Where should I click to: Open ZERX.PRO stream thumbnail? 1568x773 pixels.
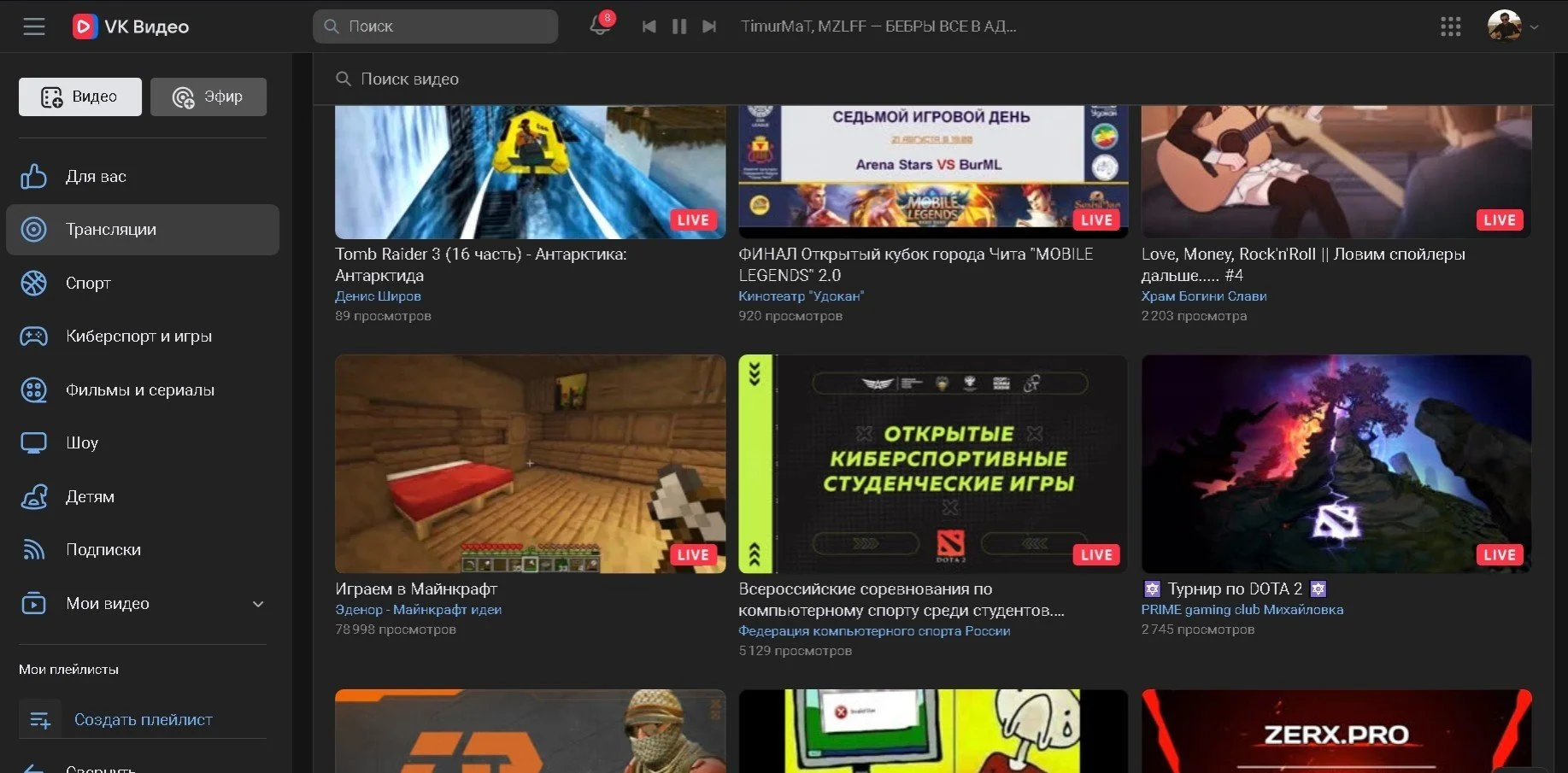(1336, 731)
